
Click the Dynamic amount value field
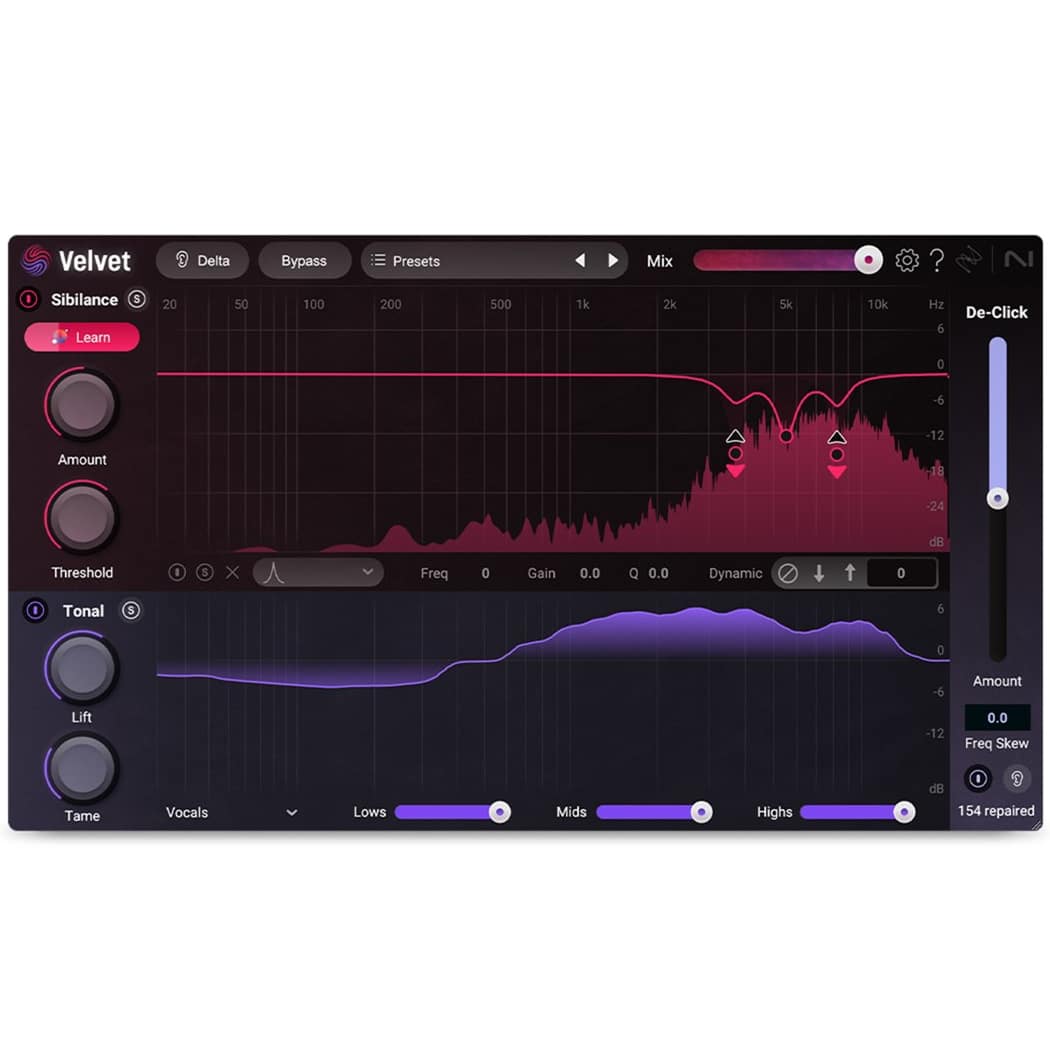pyautogui.click(x=901, y=573)
